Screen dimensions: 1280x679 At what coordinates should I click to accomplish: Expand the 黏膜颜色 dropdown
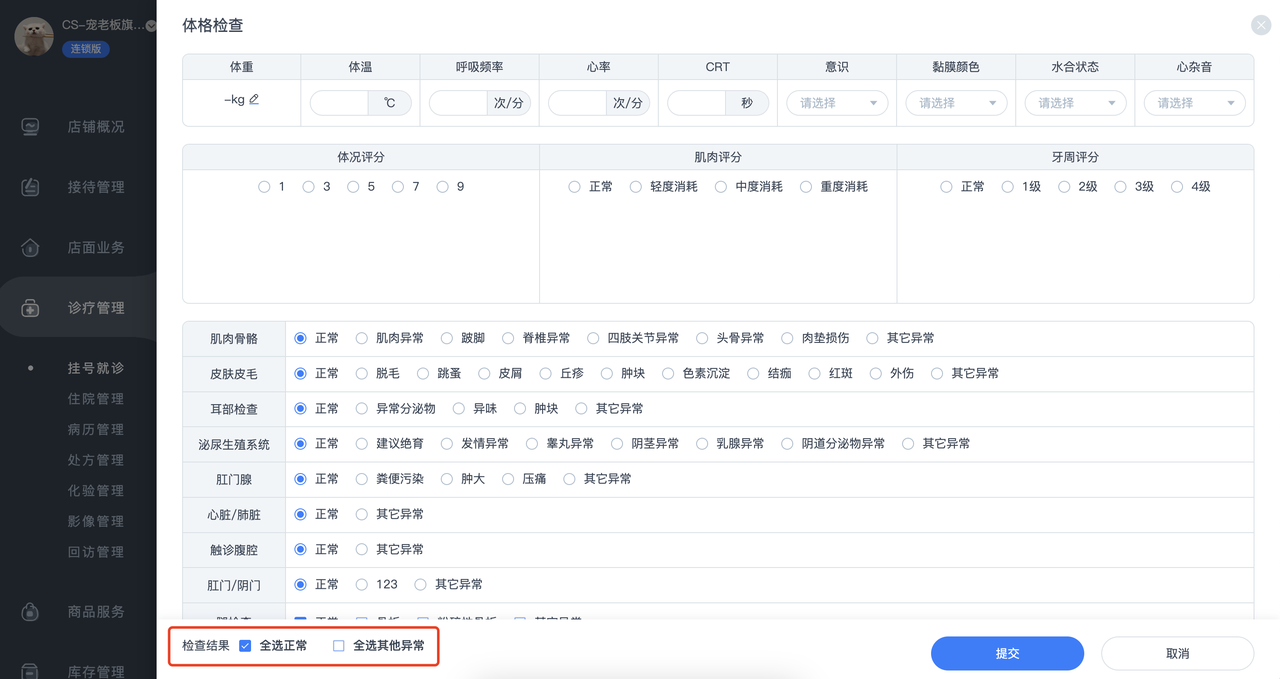956,103
